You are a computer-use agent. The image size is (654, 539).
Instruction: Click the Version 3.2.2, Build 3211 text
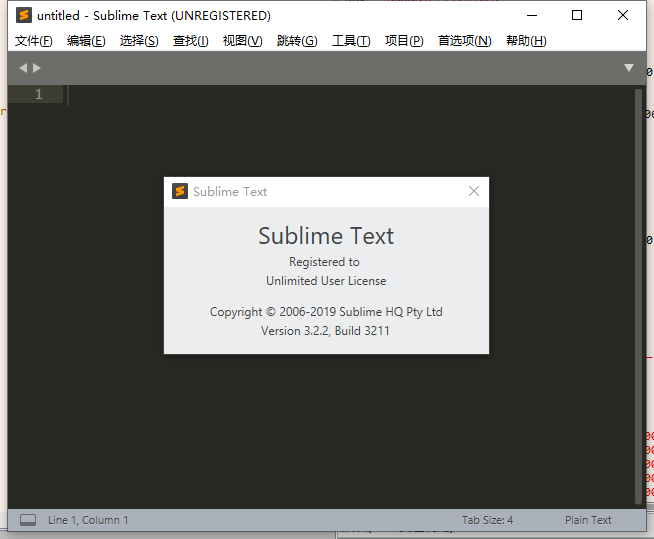pos(325,331)
